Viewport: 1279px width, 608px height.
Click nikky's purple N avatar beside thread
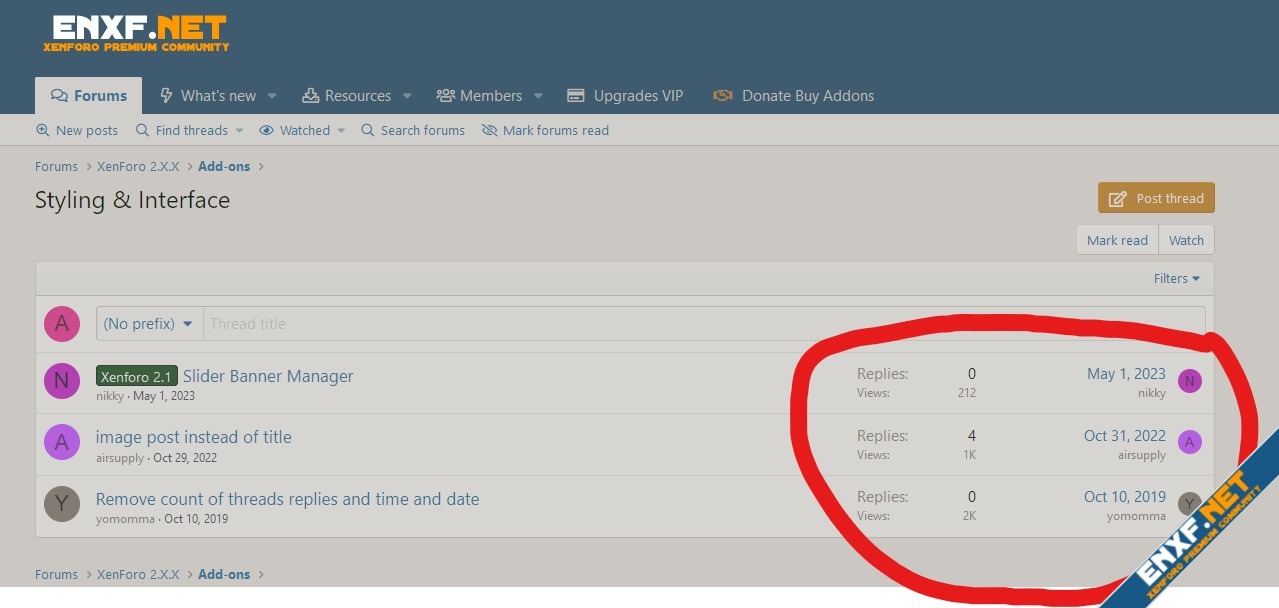(x=62, y=381)
